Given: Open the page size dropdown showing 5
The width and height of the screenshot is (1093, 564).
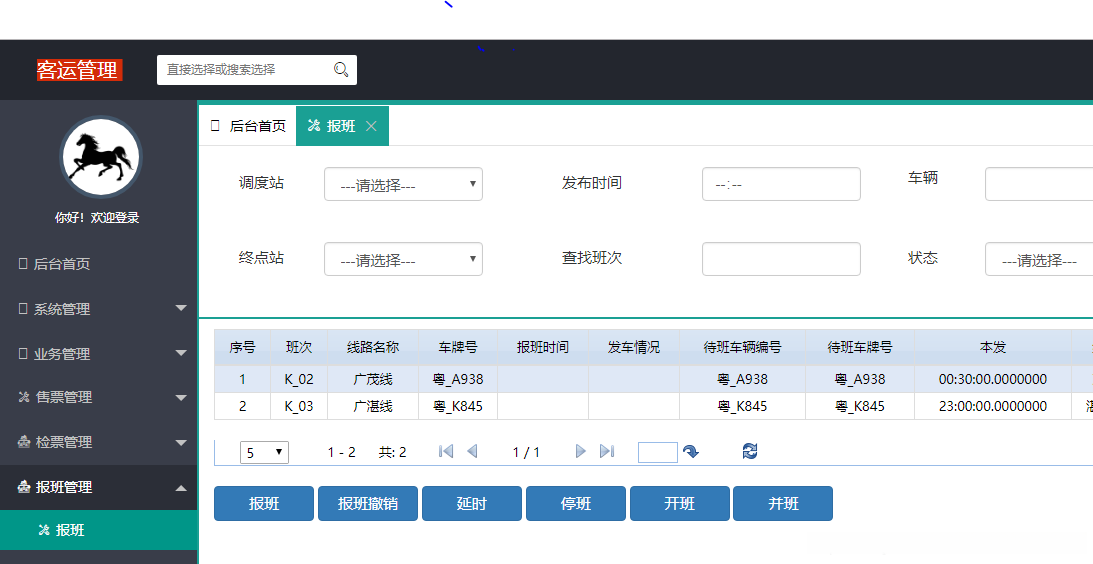Looking at the screenshot, I should (x=264, y=452).
